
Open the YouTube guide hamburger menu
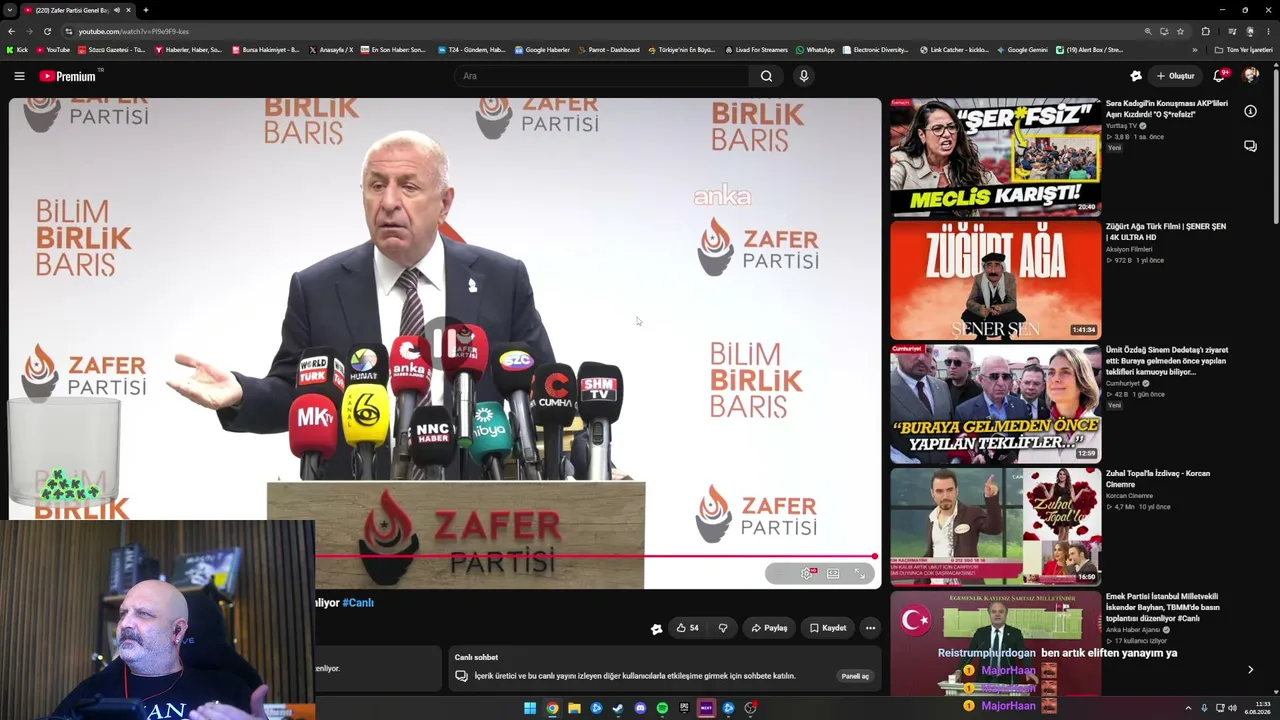click(x=19, y=76)
